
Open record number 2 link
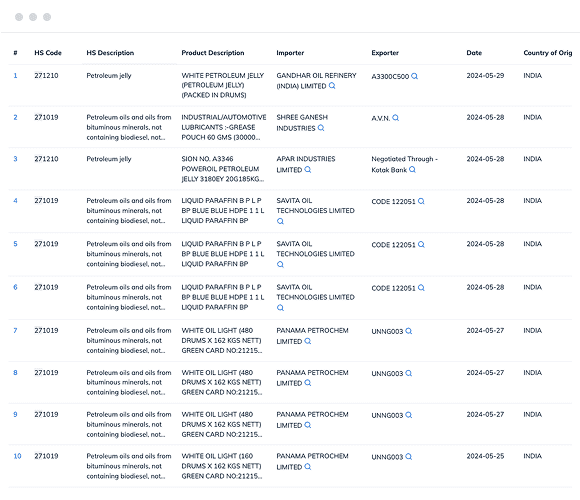pos(16,117)
